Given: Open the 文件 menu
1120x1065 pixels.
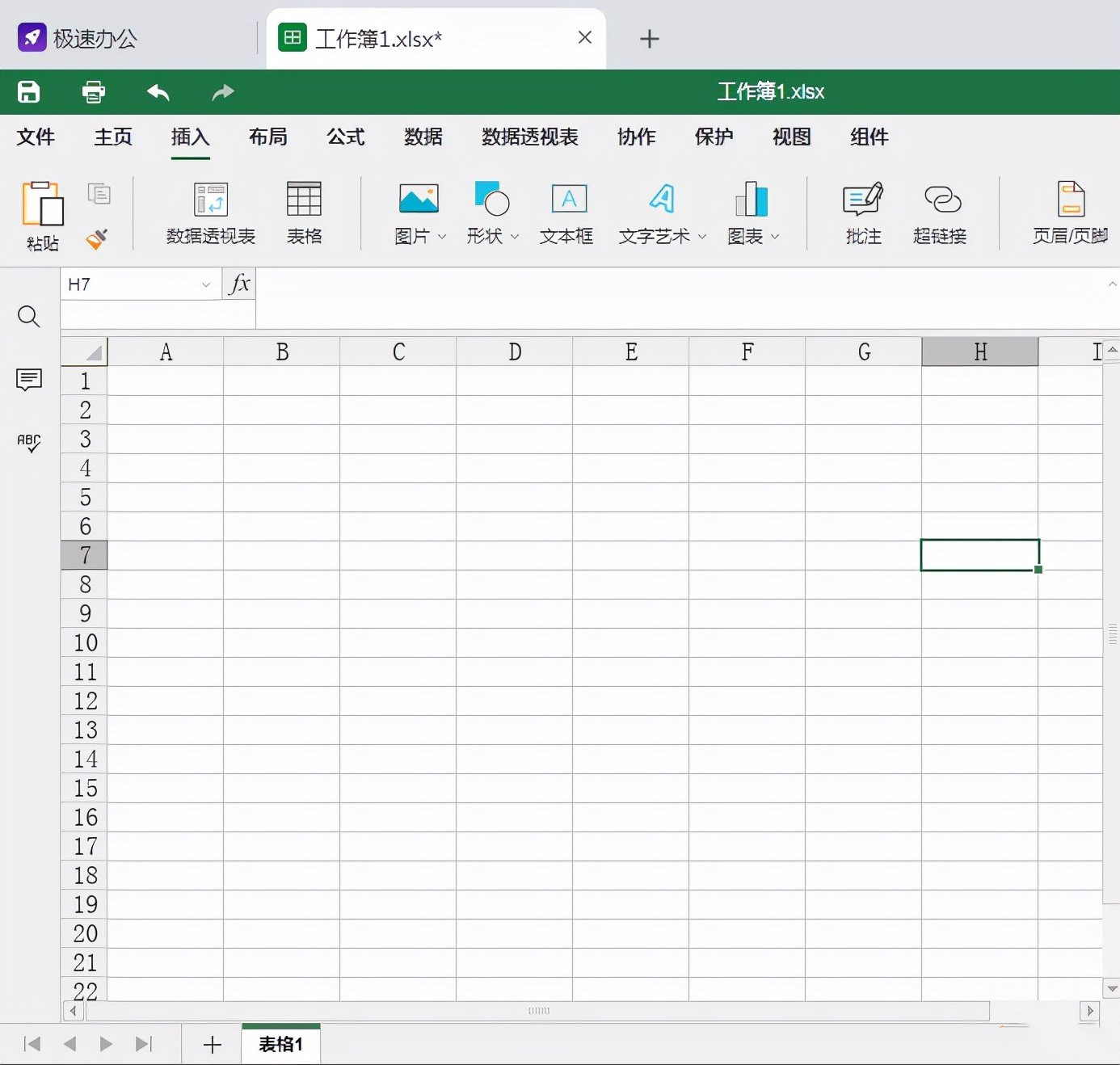Looking at the screenshot, I should [x=36, y=137].
